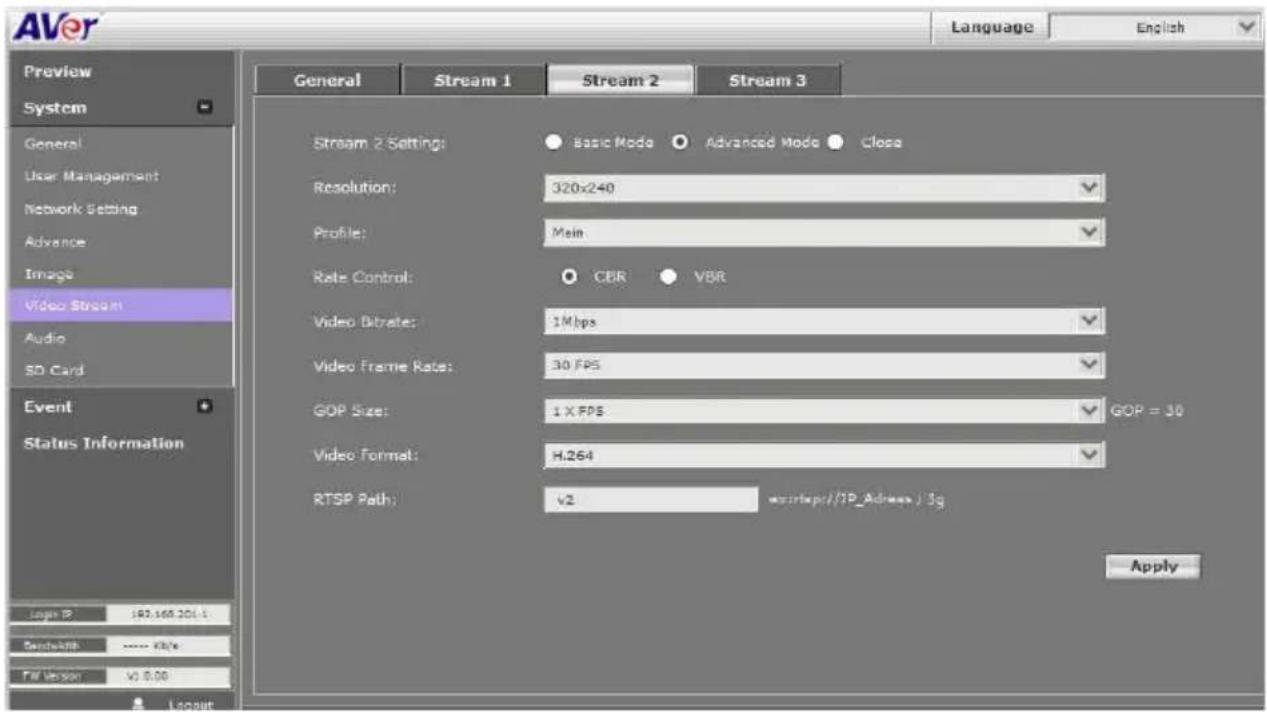1267x712 pixels.
Task: Choose CBR rate control
Action: click(x=569, y=277)
